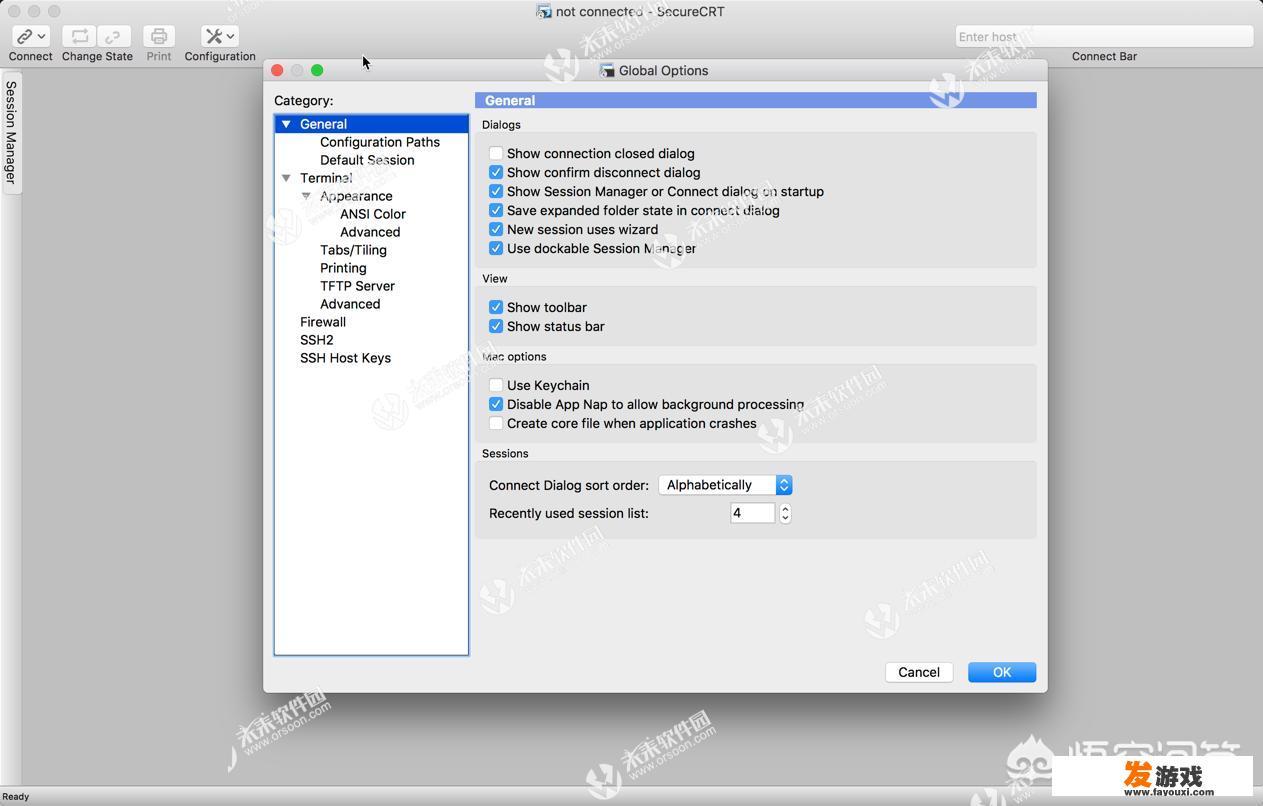Collapse the Appearance category triangle
Viewport: 1263px width, 806px height.
coord(306,196)
